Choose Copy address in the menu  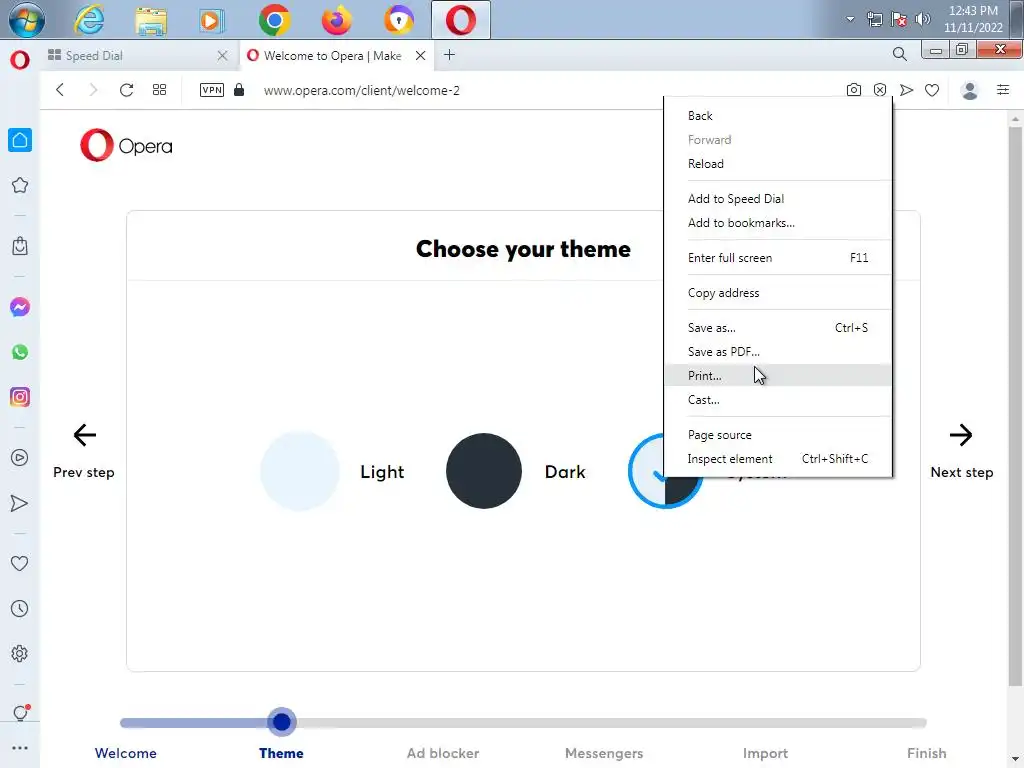point(778,293)
